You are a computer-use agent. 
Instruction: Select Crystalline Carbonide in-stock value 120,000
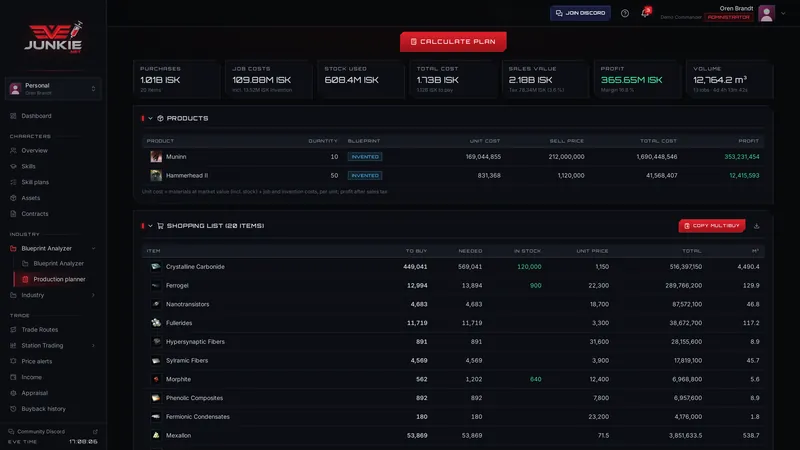click(529, 267)
